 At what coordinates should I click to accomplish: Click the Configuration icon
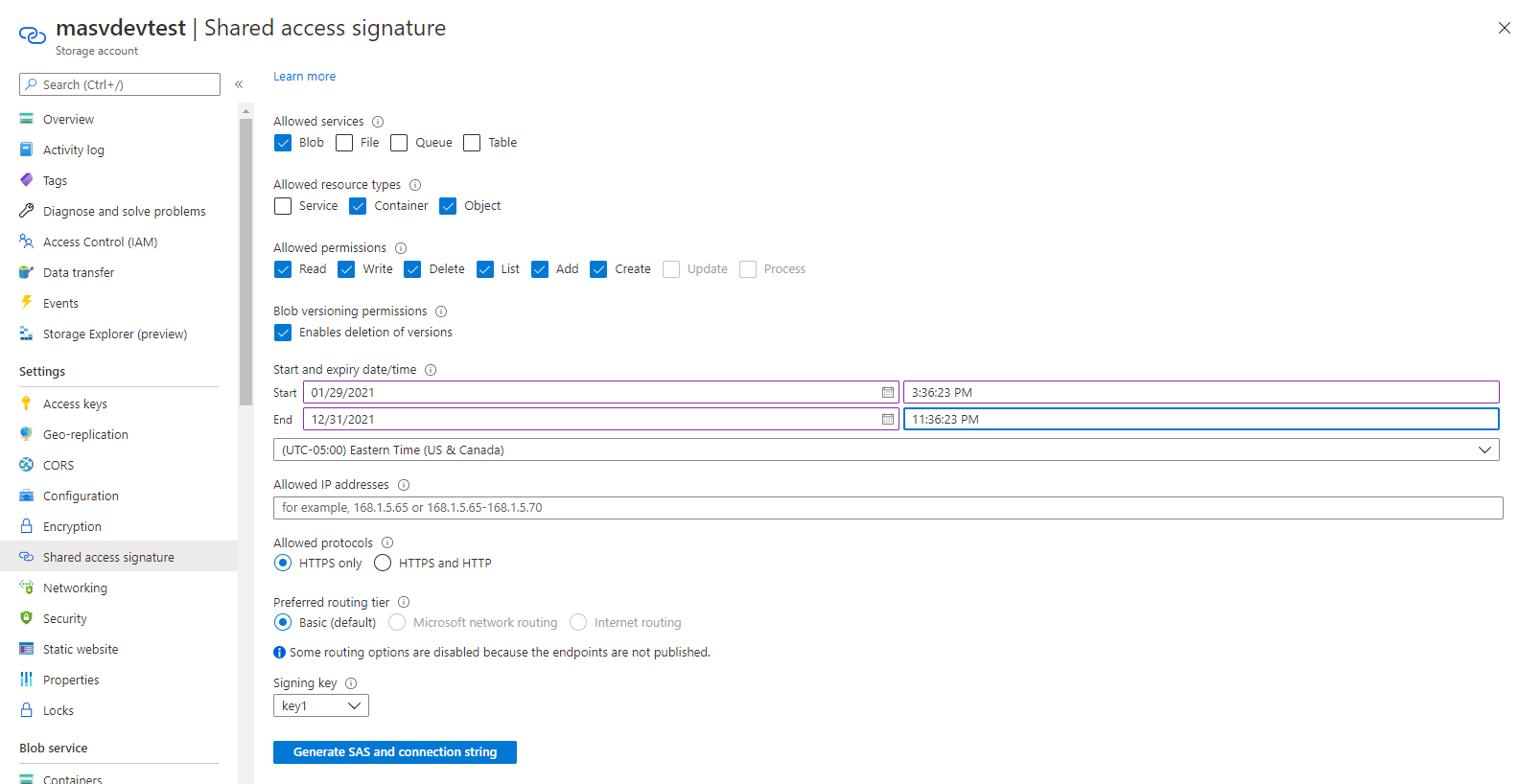27,496
